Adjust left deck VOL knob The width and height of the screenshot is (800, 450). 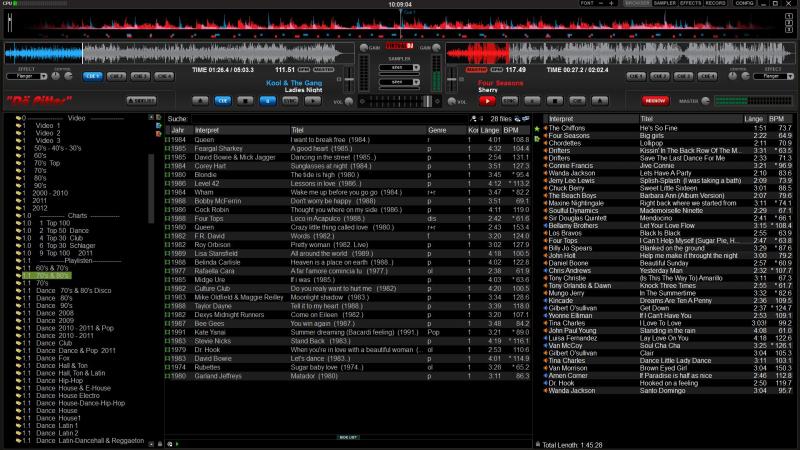(x=349, y=102)
